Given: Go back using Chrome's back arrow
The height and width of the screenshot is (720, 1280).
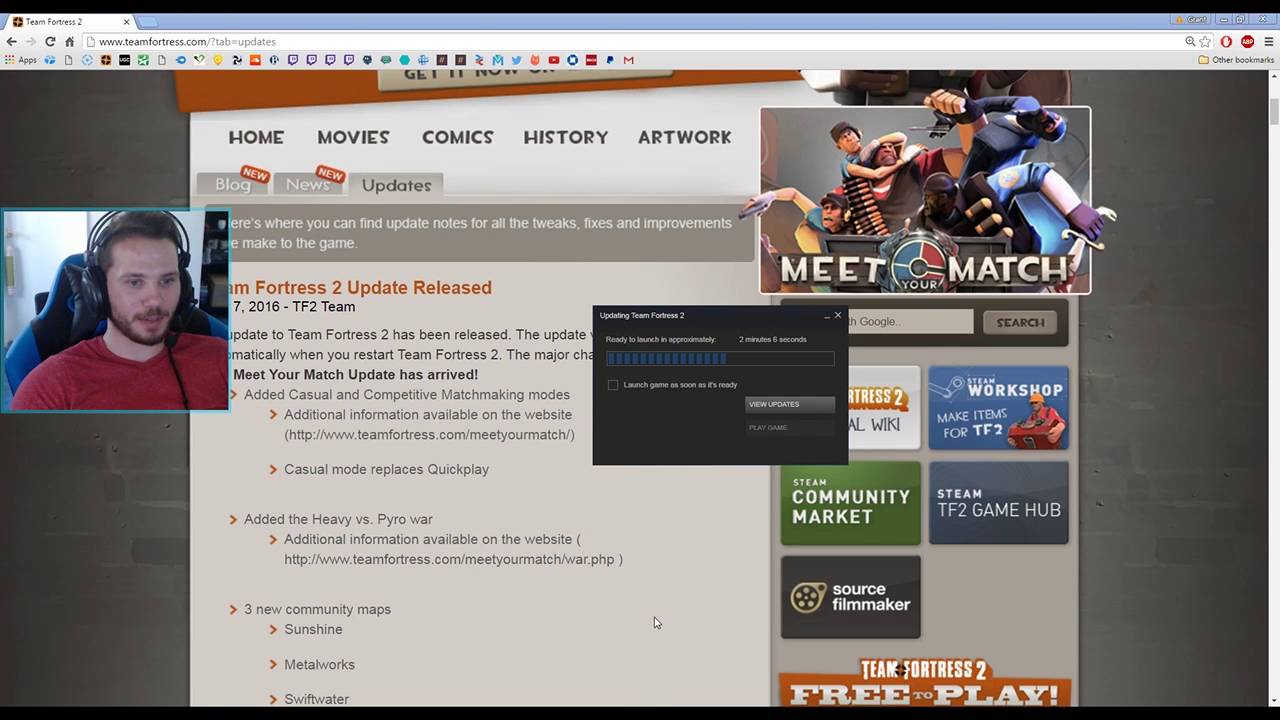Looking at the screenshot, I should (x=11, y=41).
